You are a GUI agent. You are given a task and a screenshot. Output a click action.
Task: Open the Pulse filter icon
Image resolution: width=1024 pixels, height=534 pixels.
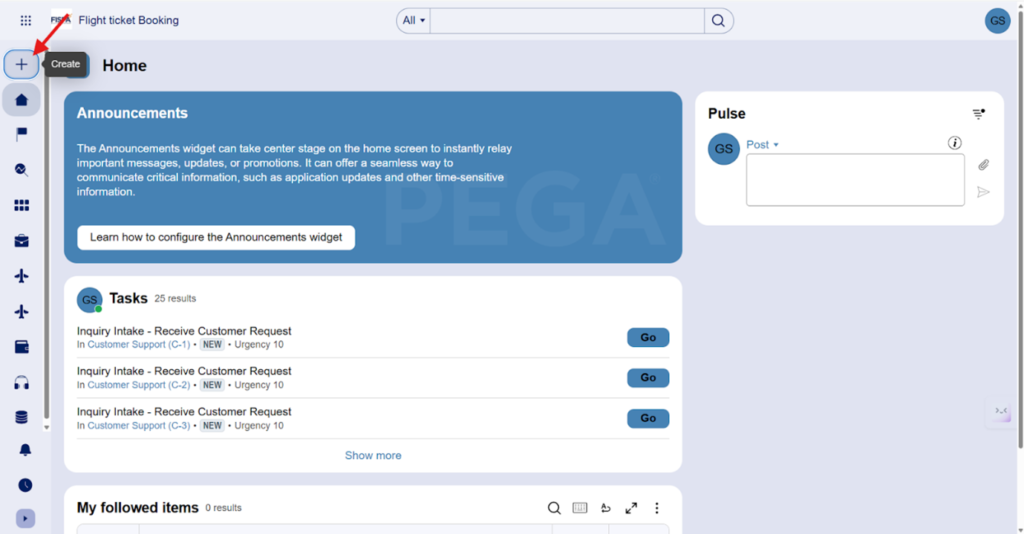[x=979, y=114]
